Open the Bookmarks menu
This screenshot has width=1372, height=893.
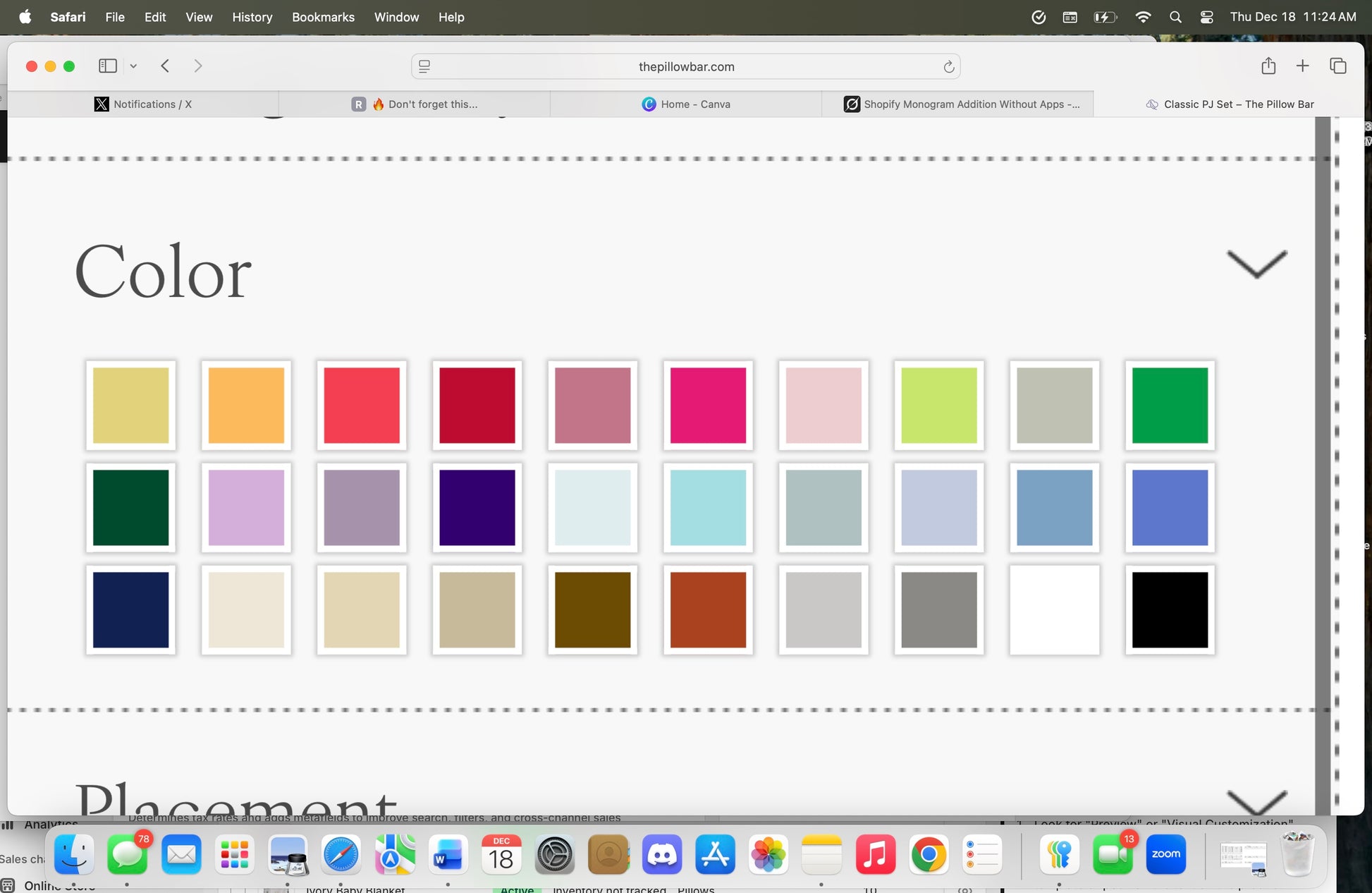[x=323, y=17]
